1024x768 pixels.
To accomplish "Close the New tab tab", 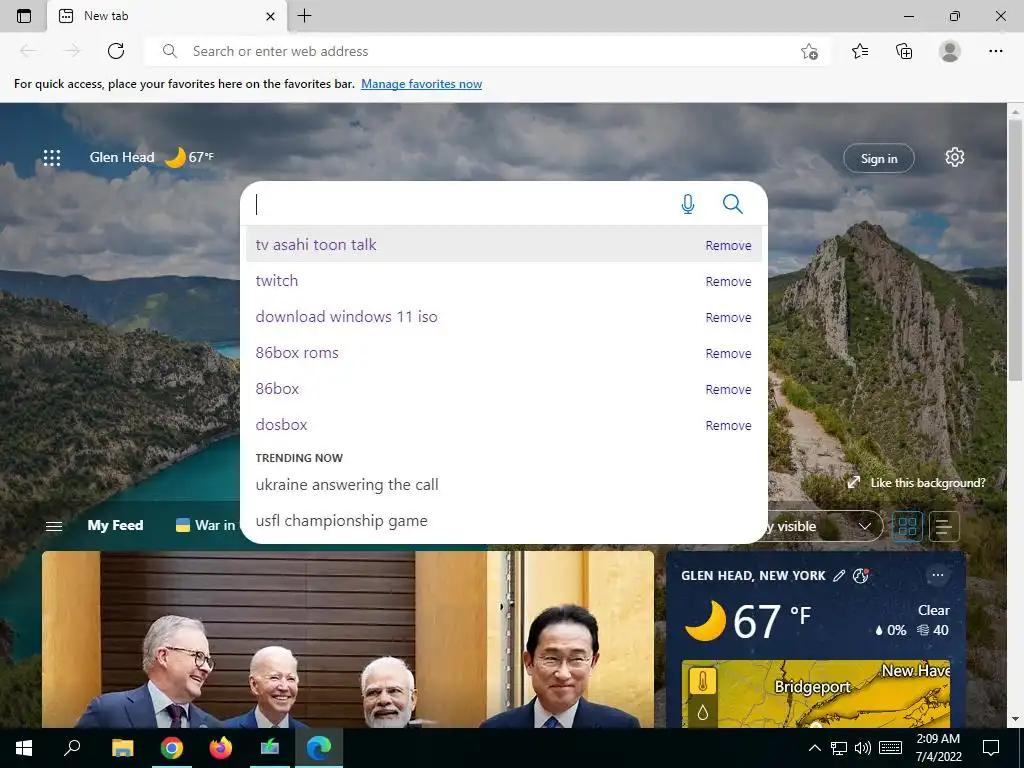I will point(270,16).
